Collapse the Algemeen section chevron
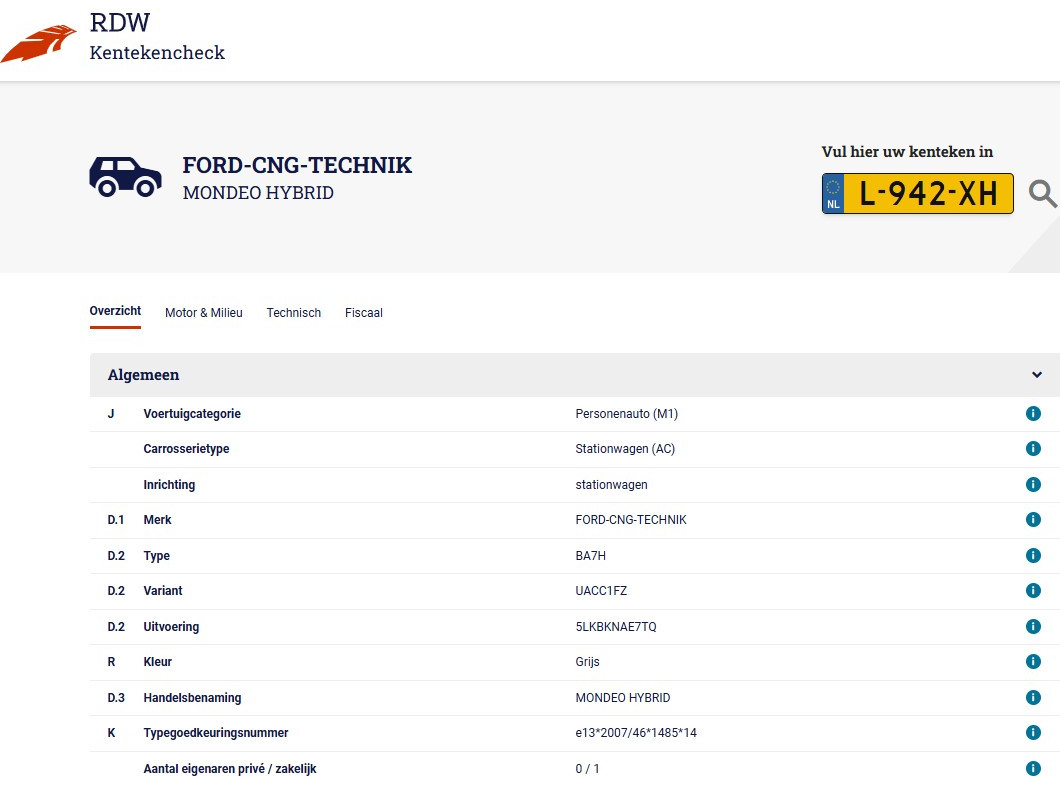Viewport: 1060px width, 795px height. [x=1036, y=375]
